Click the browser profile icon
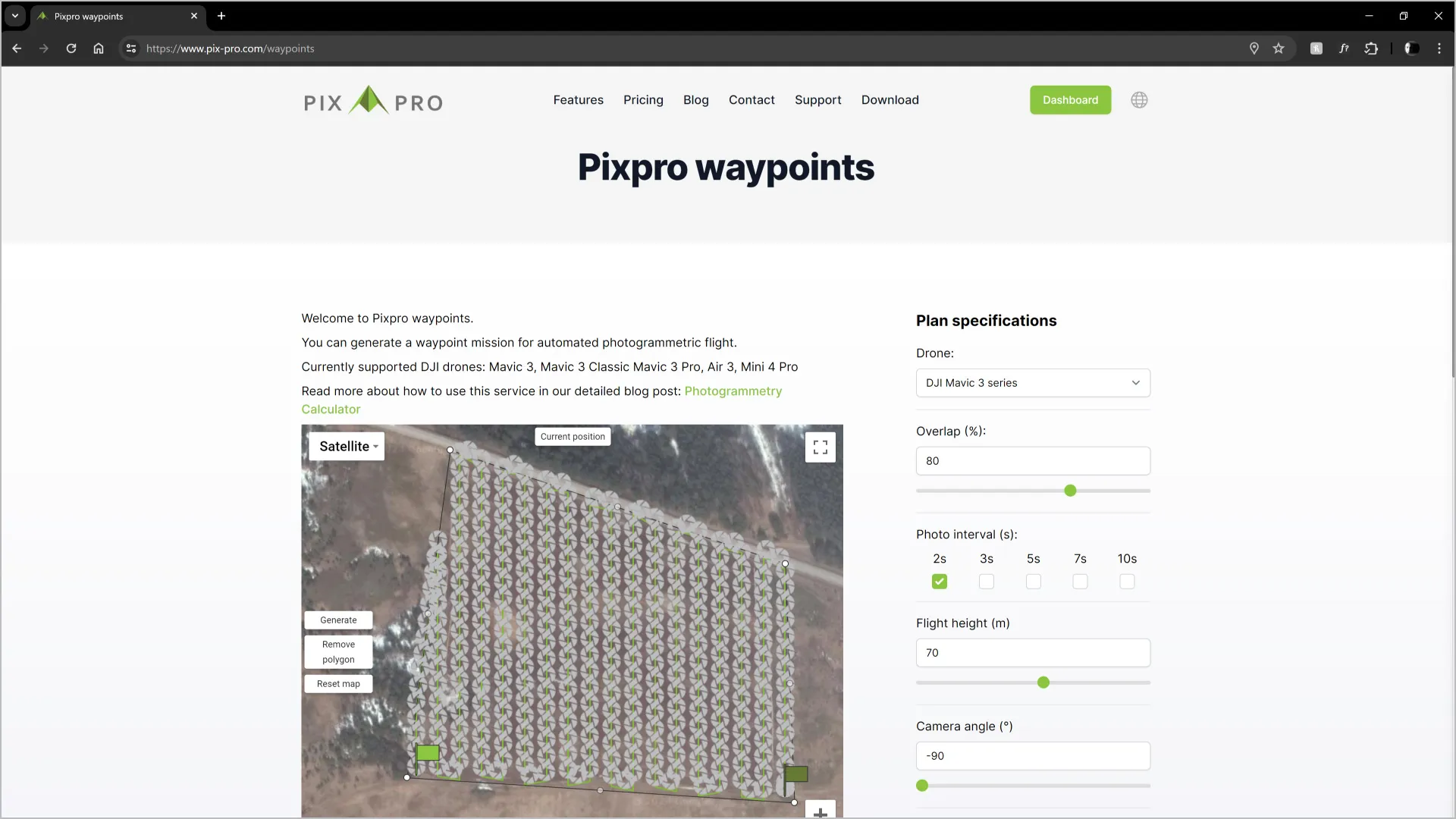Image resolution: width=1456 pixels, height=819 pixels. (1412, 49)
